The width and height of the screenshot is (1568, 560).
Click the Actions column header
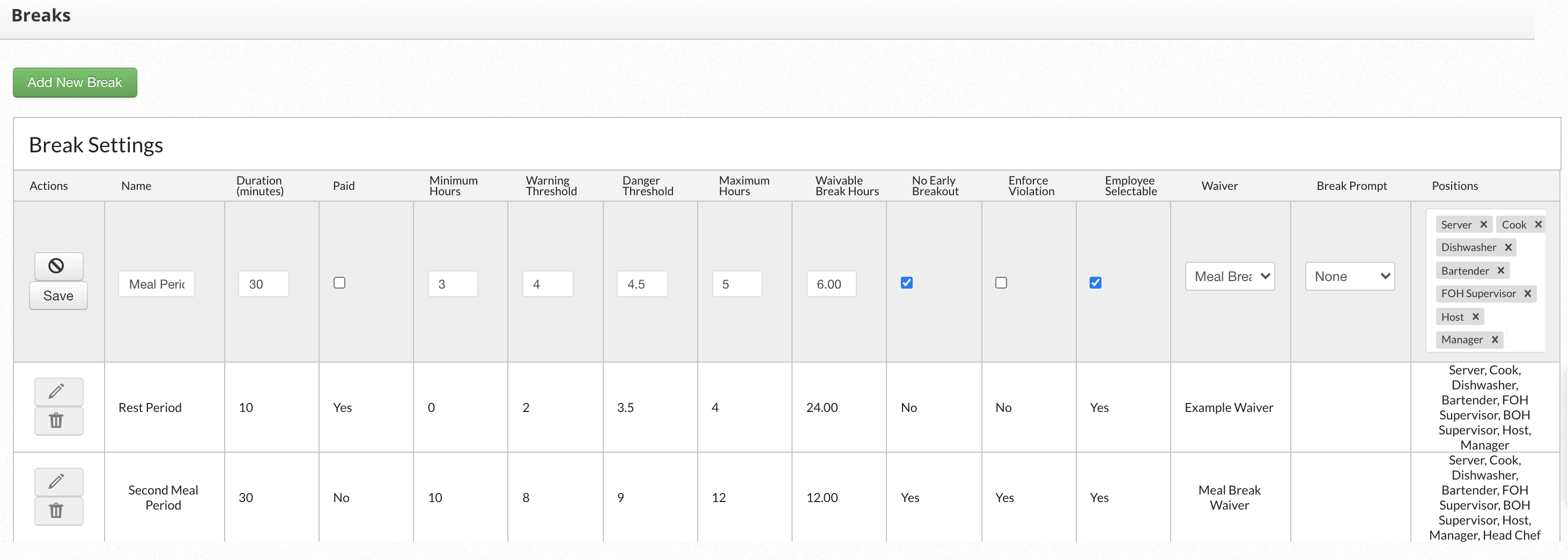(x=49, y=186)
